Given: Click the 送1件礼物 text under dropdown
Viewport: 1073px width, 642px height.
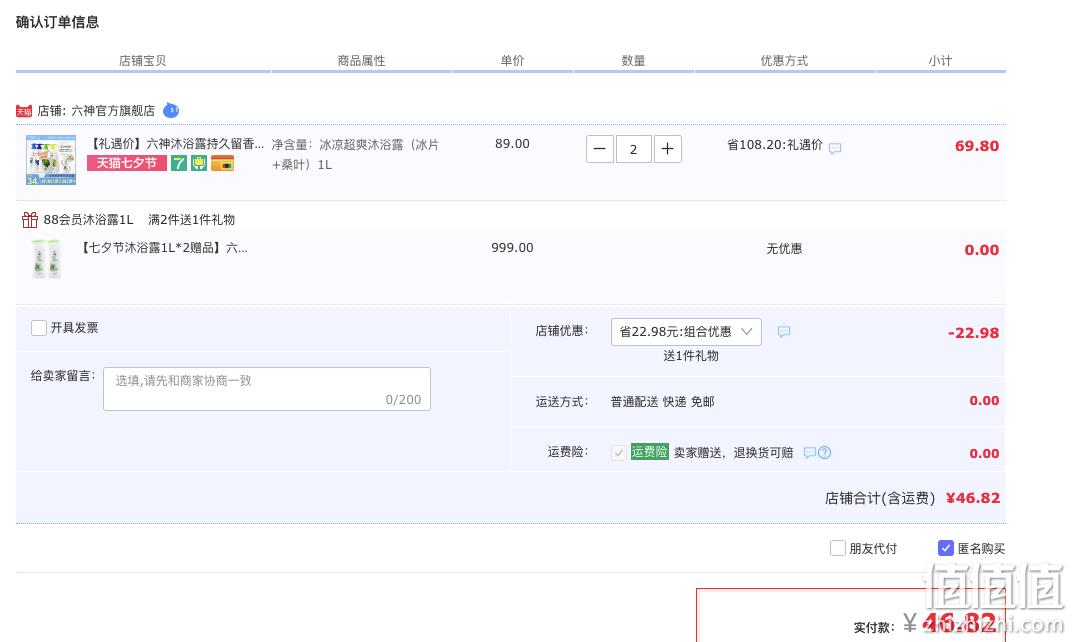Looking at the screenshot, I should point(691,356).
